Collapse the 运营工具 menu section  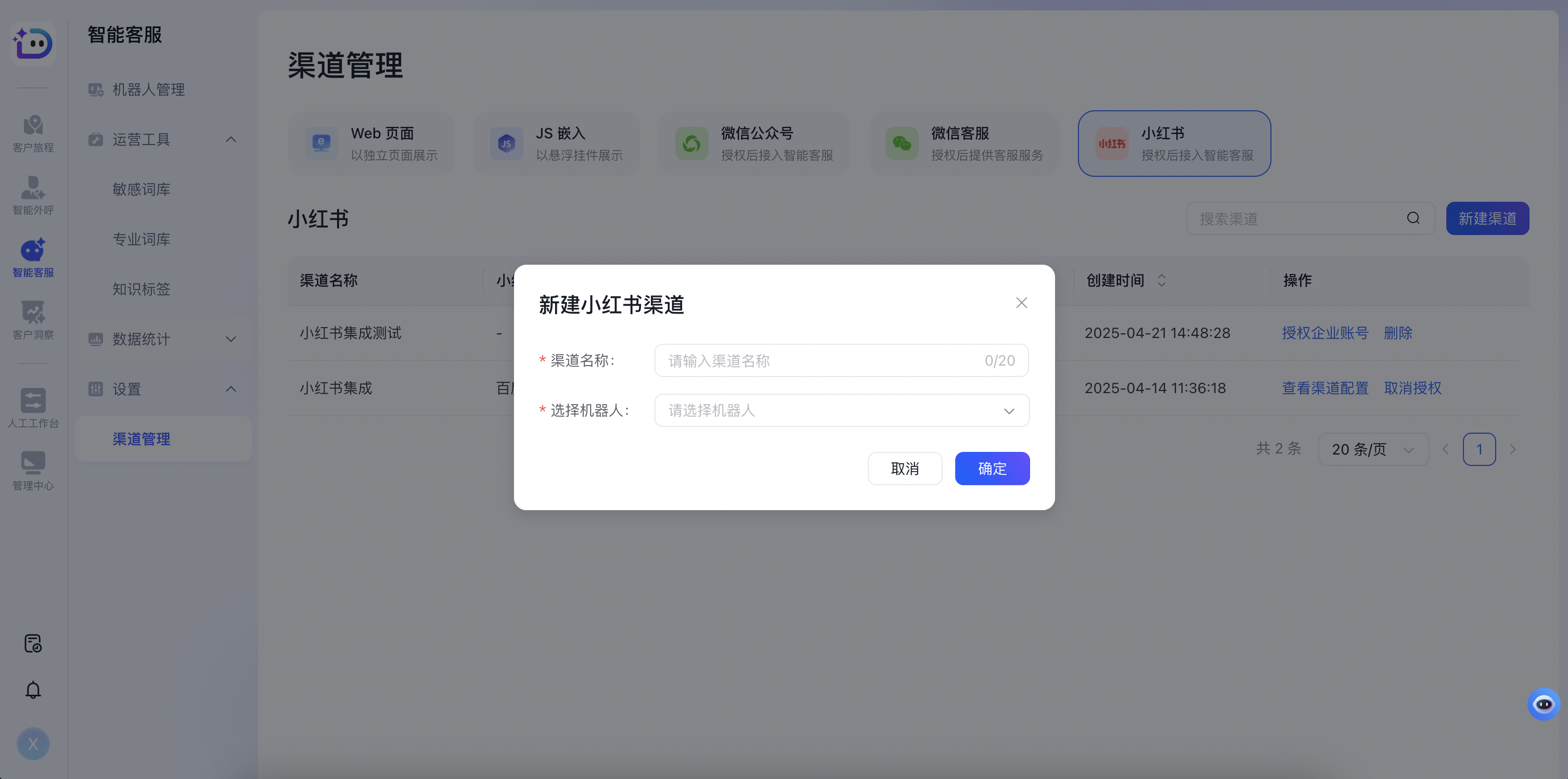(x=230, y=139)
